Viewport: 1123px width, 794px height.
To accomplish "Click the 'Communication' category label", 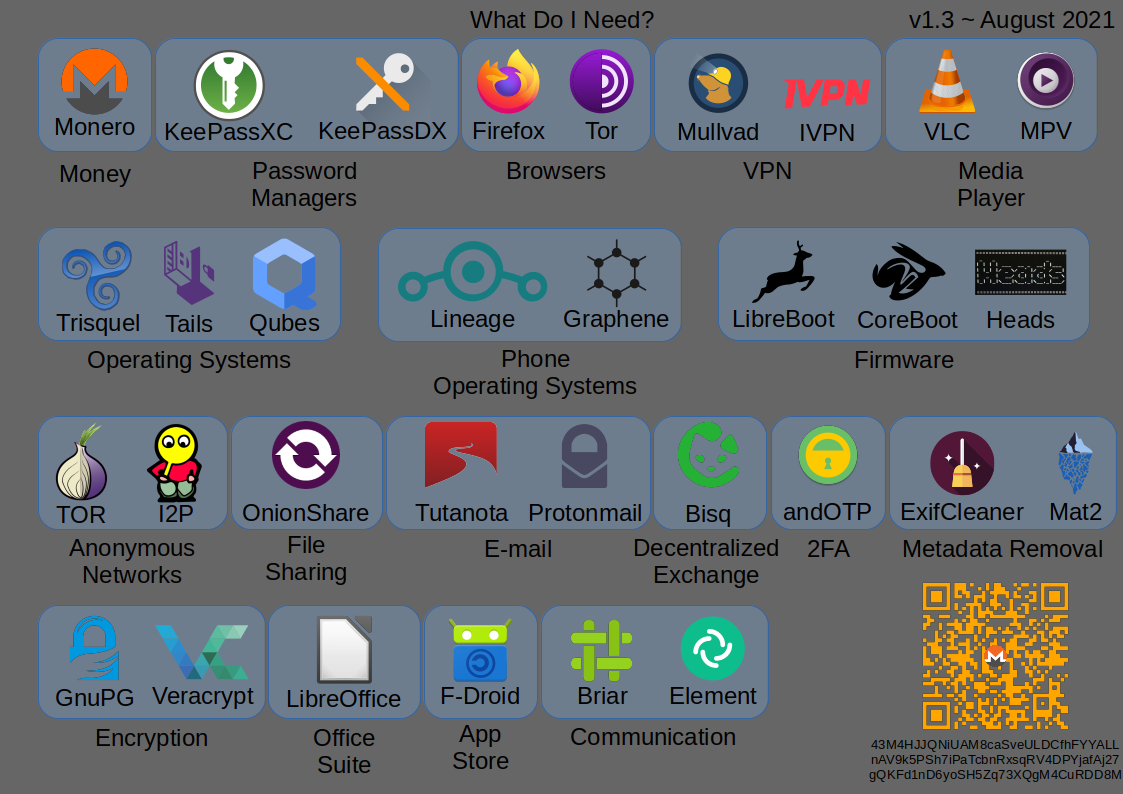I will tap(653, 737).
